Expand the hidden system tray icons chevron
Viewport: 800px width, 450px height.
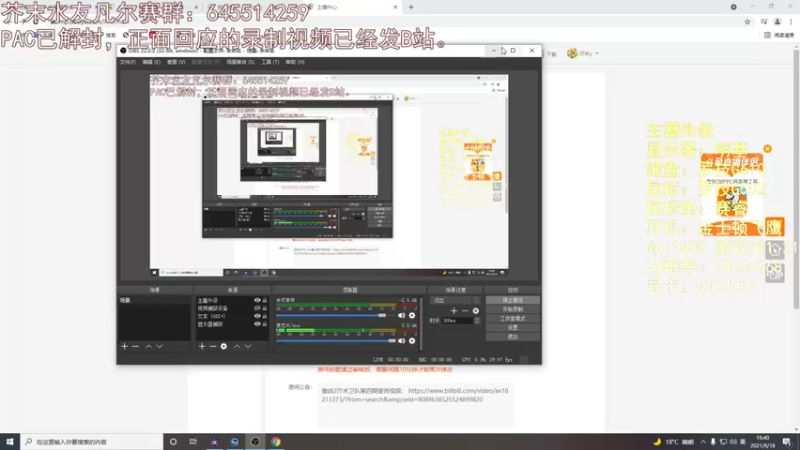703,442
